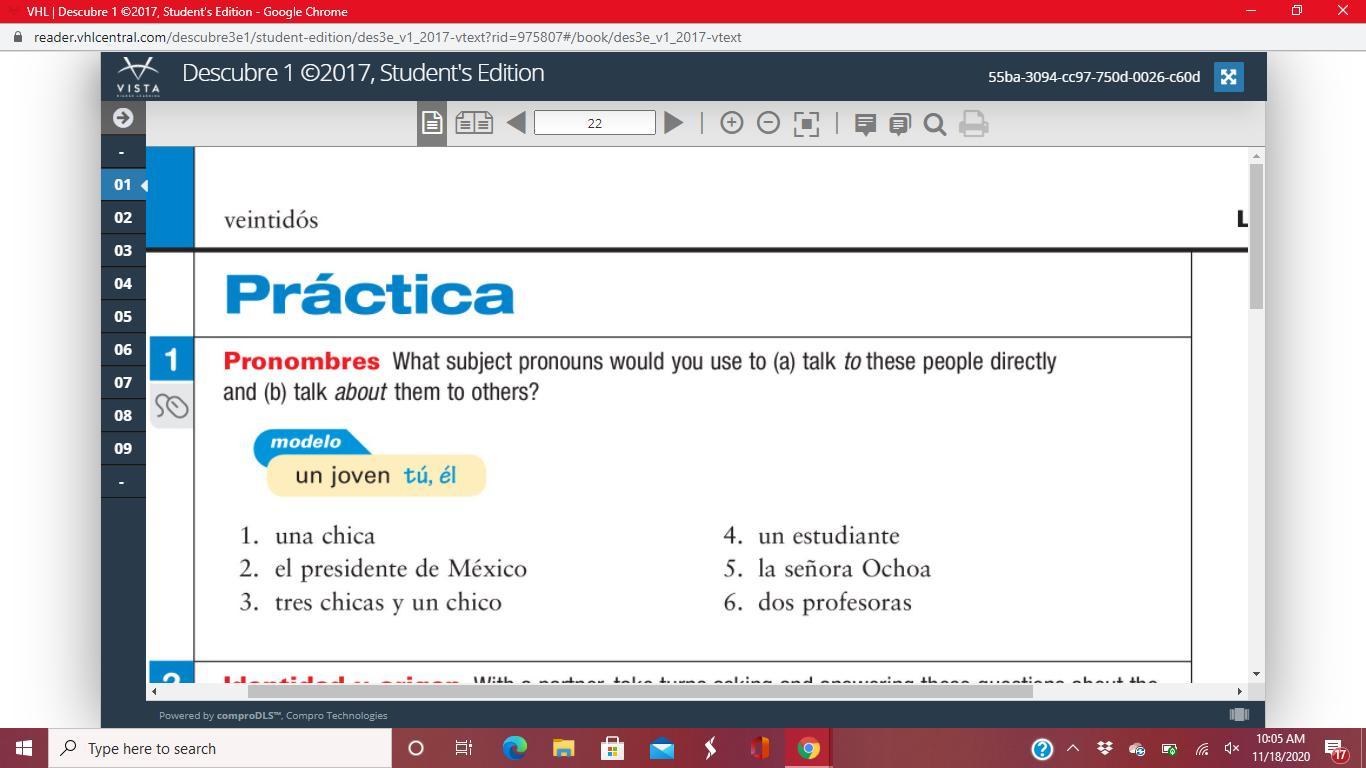Image resolution: width=1366 pixels, height=768 pixels.
Task: Open chapter 06
Action: 123,350
